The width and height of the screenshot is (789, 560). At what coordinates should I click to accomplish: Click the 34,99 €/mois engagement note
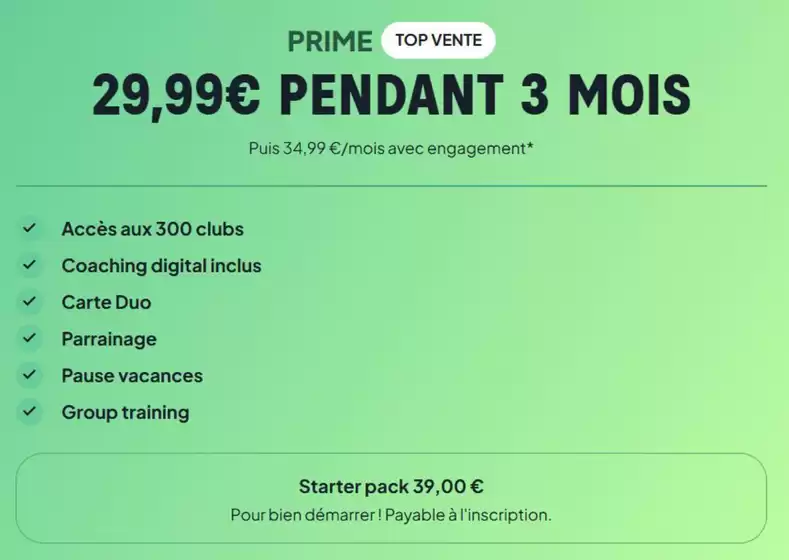pyautogui.click(x=388, y=148)
